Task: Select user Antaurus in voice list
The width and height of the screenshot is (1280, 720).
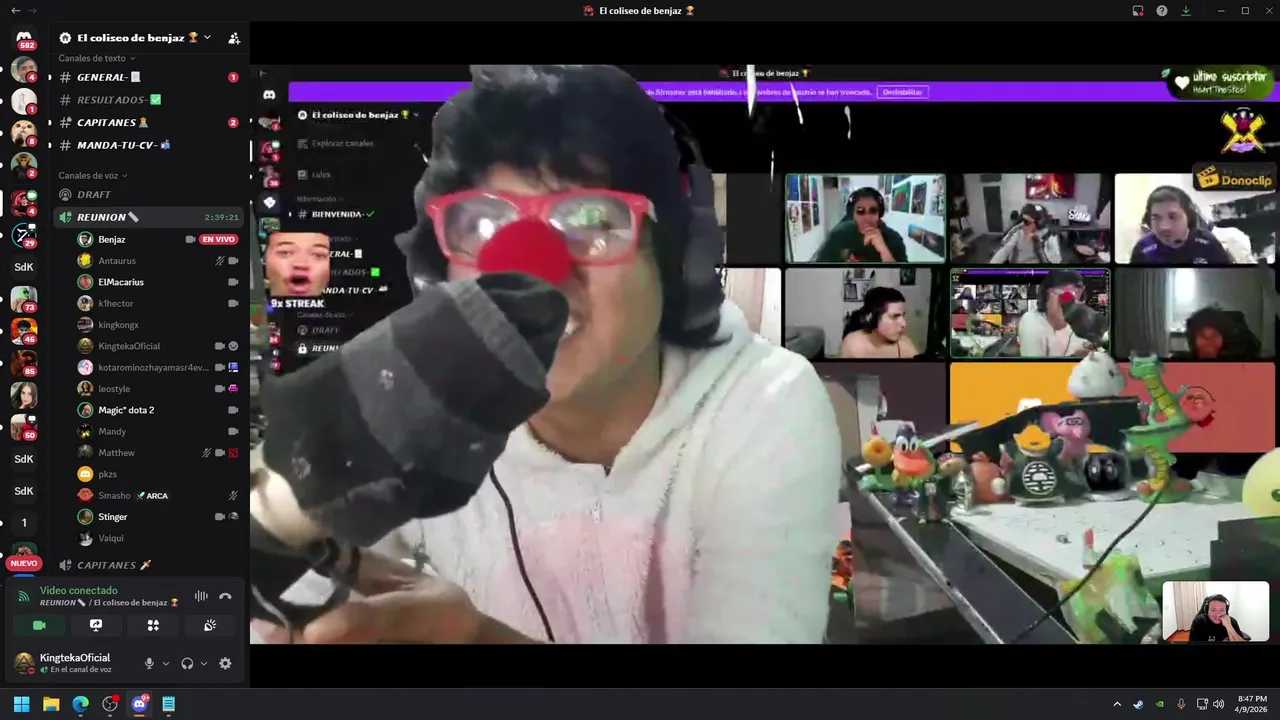Action: pos(157,261)
